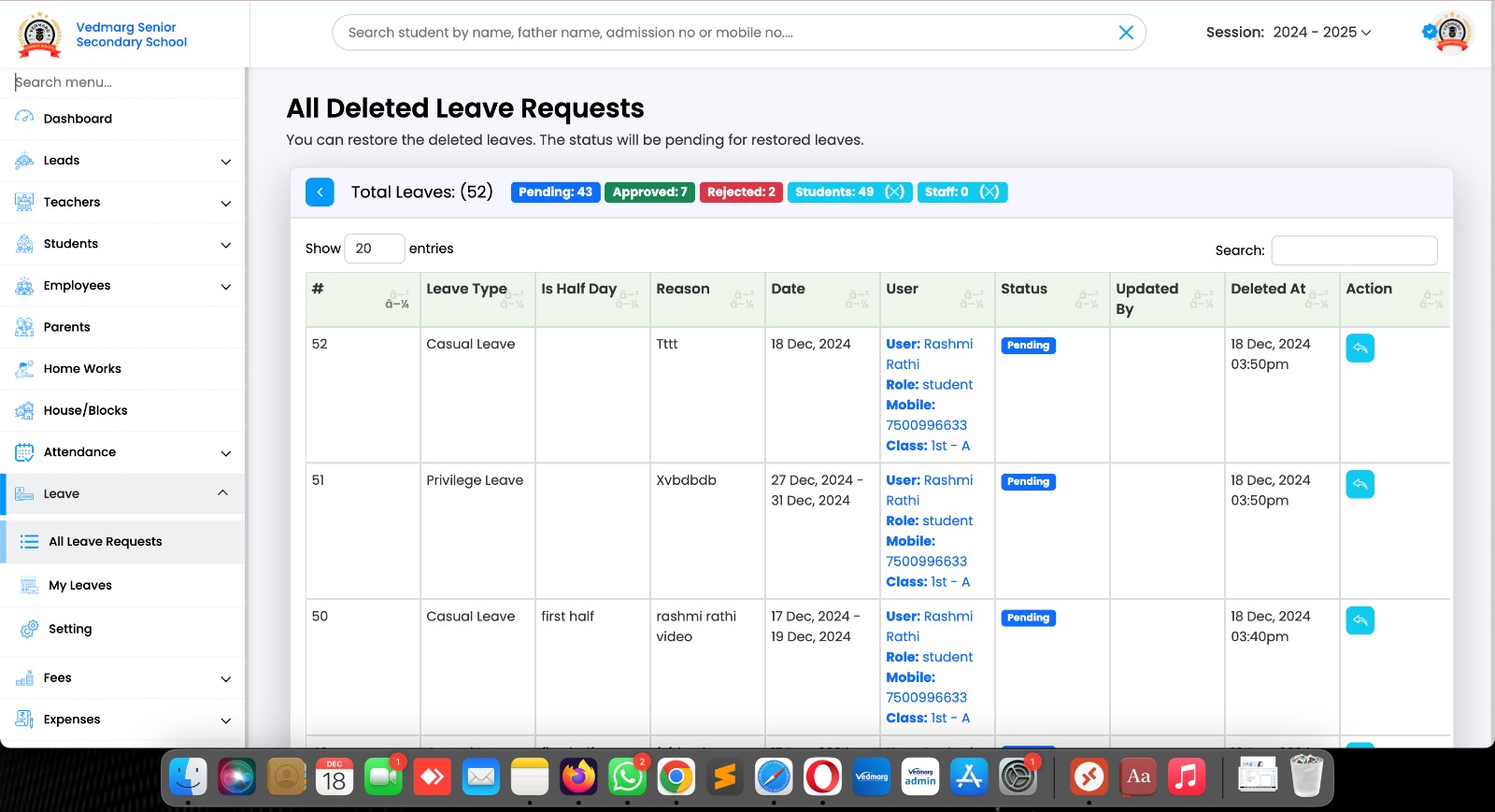Clear the student search with the X icon

coord(1126,33)
